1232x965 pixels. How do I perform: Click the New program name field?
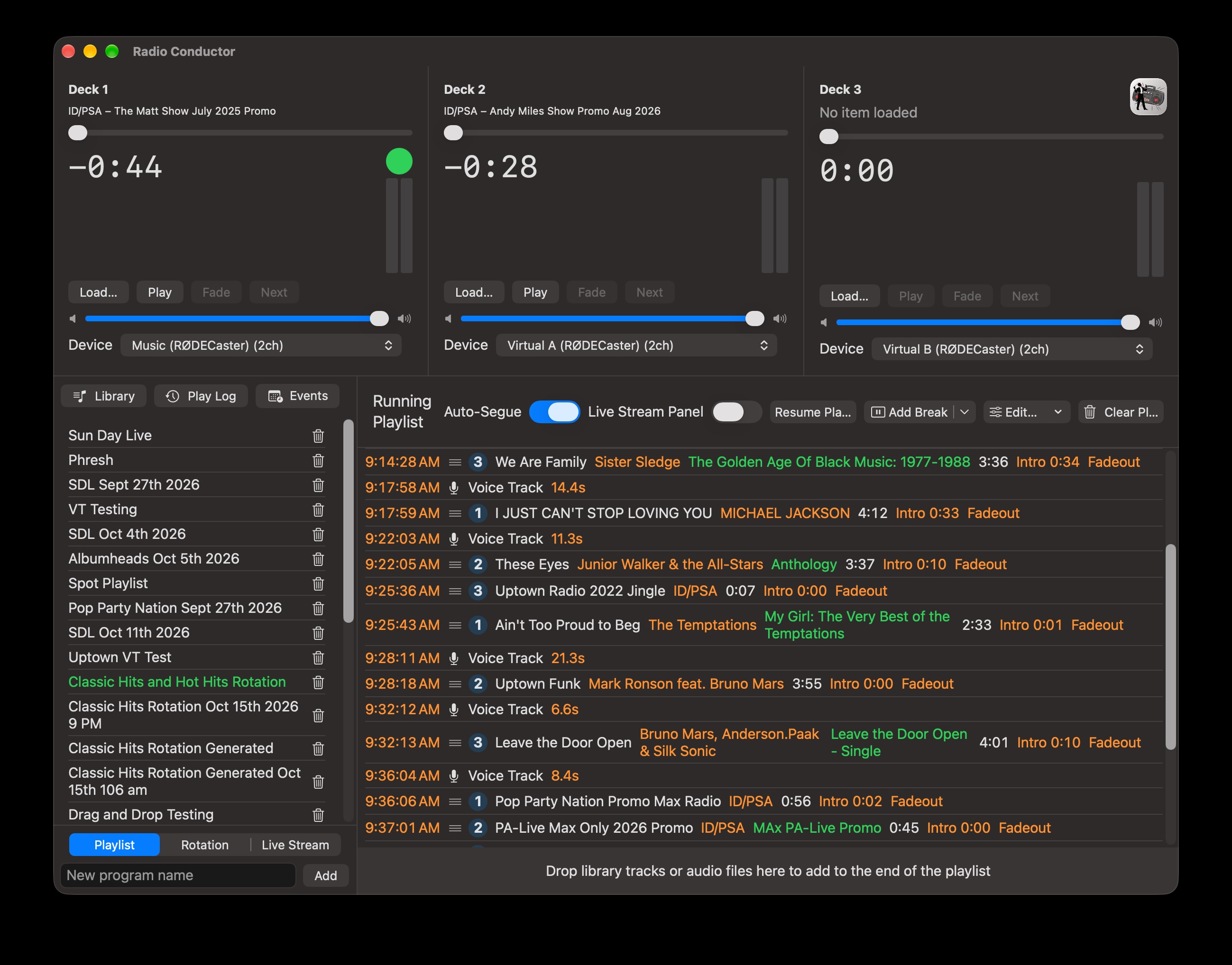[178, 875]
